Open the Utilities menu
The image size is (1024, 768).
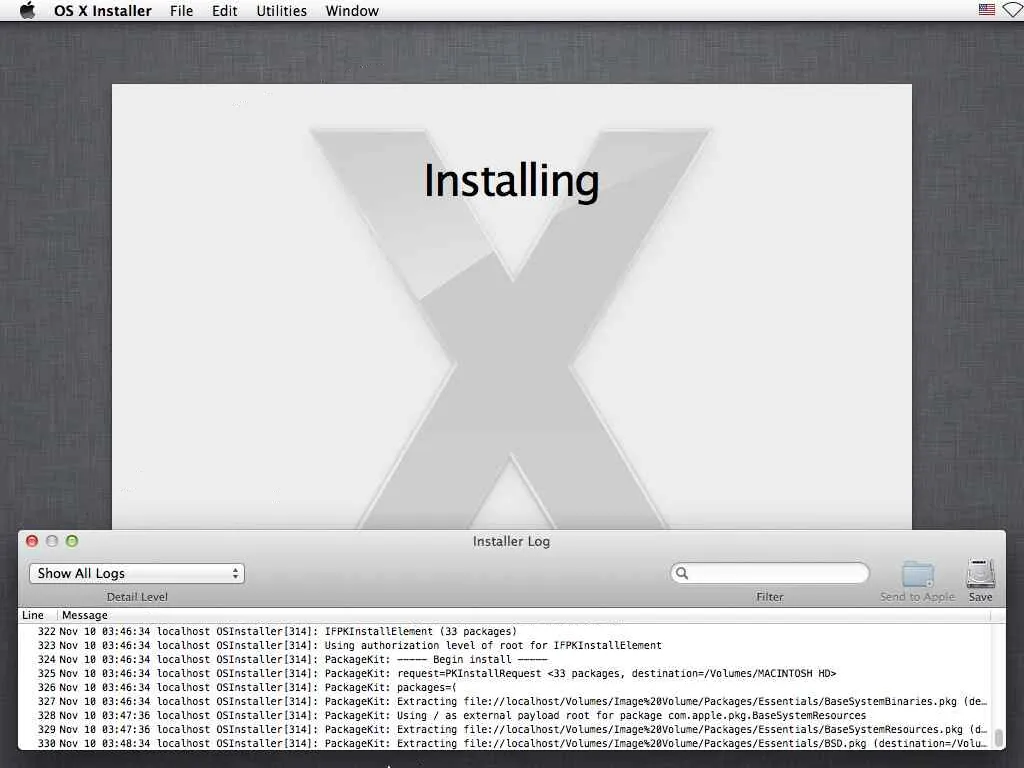coord(281,11)
